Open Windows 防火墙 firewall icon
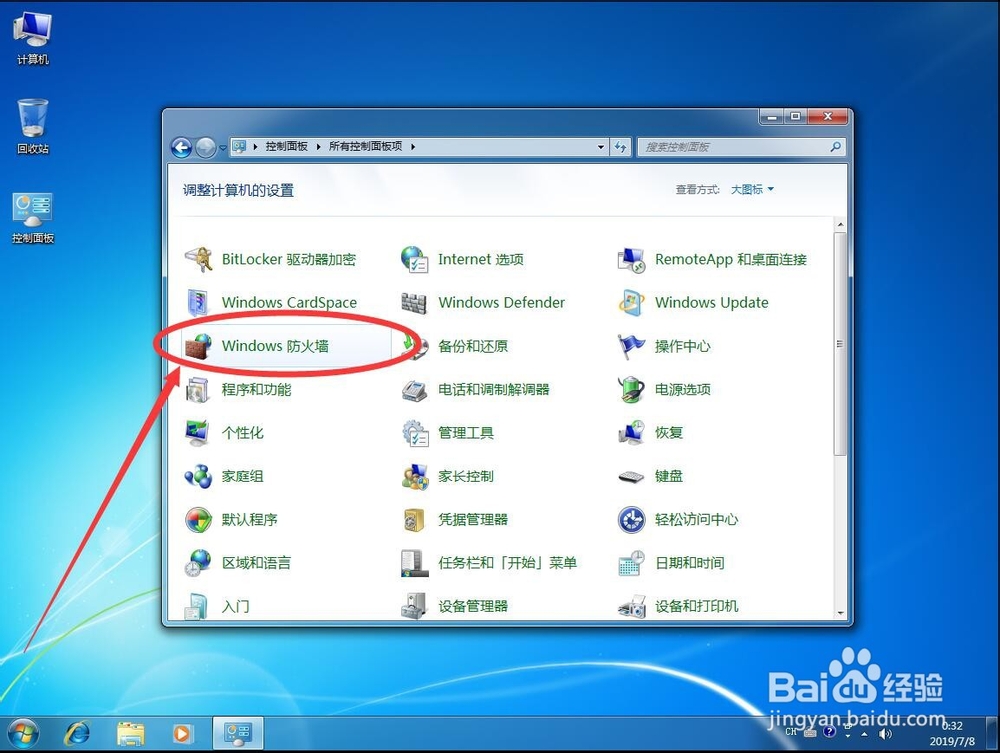1000x753 pixels. (x=199, y=346)
